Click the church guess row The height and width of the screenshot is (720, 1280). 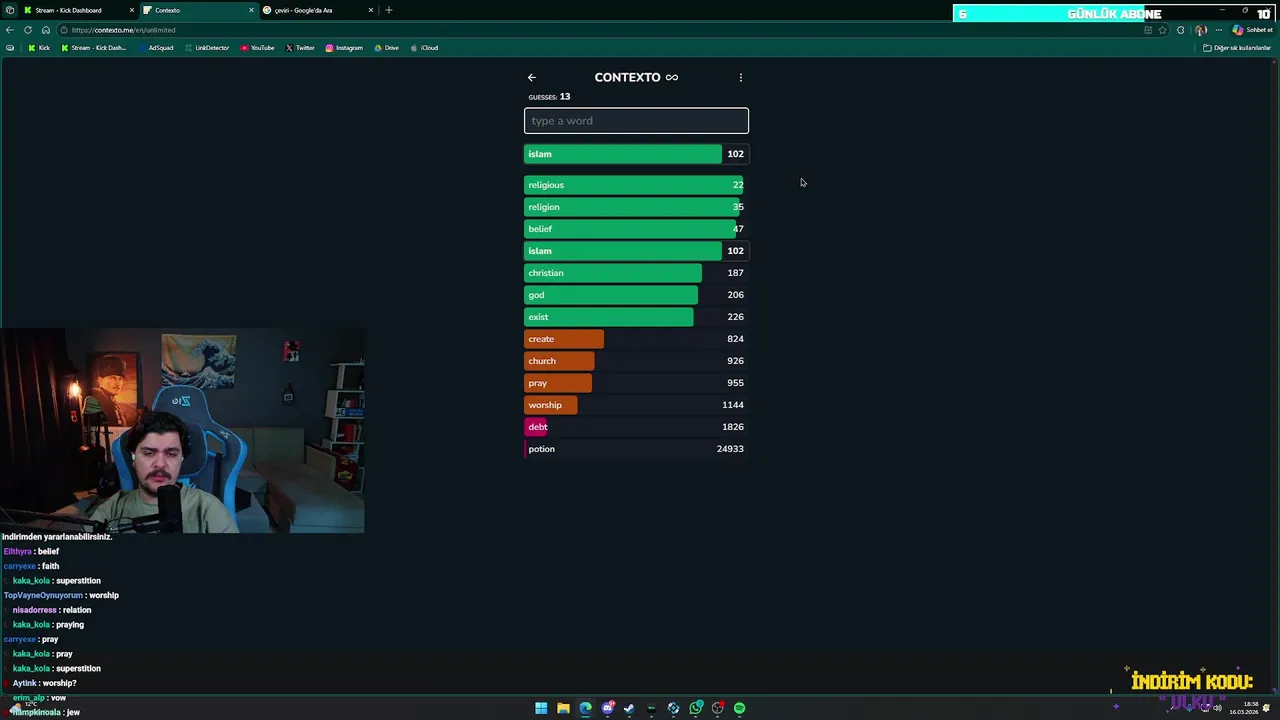coord(636,361)
